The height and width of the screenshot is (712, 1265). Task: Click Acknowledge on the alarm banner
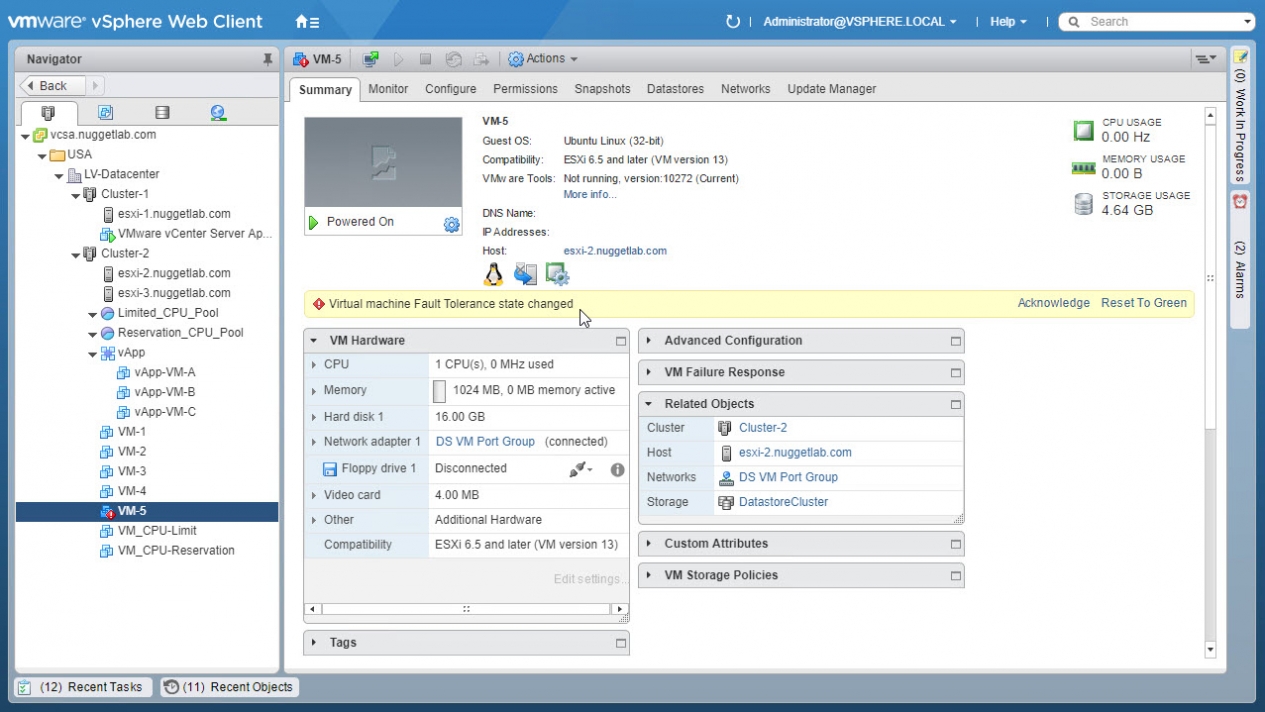(x=1053, y=303)
